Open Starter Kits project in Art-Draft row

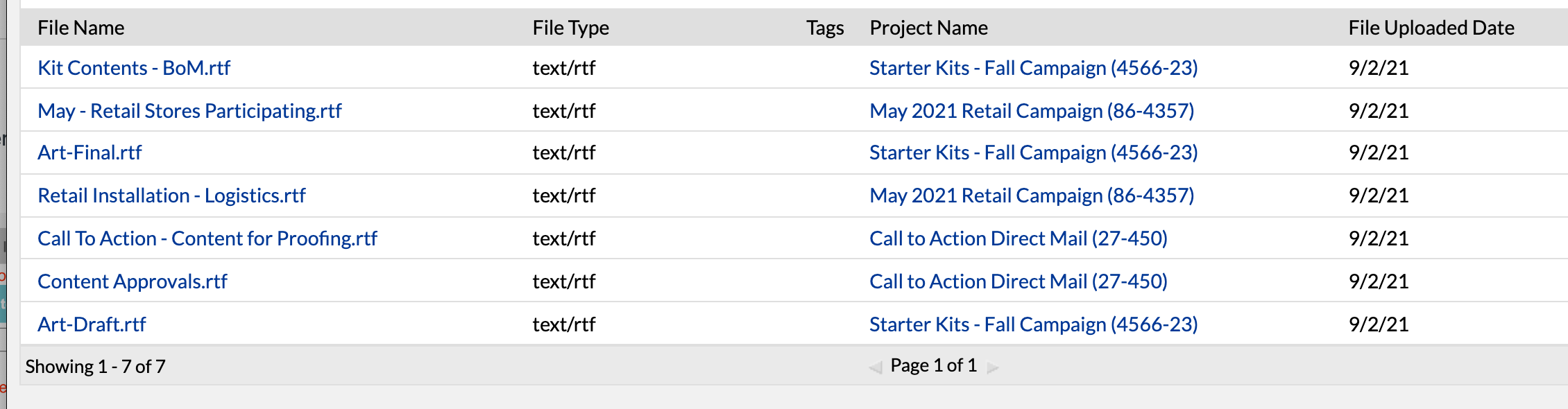[x=1034, y=324]
